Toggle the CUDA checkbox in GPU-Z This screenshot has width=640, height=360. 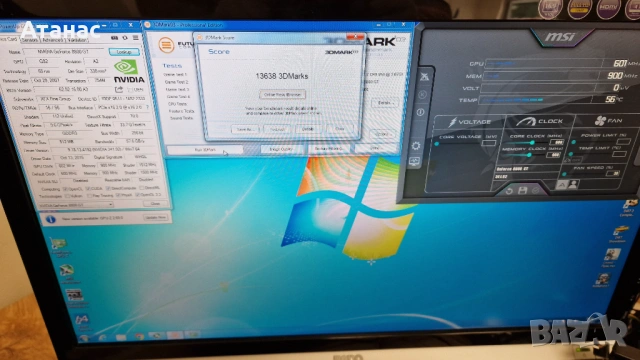click(87, 189)
